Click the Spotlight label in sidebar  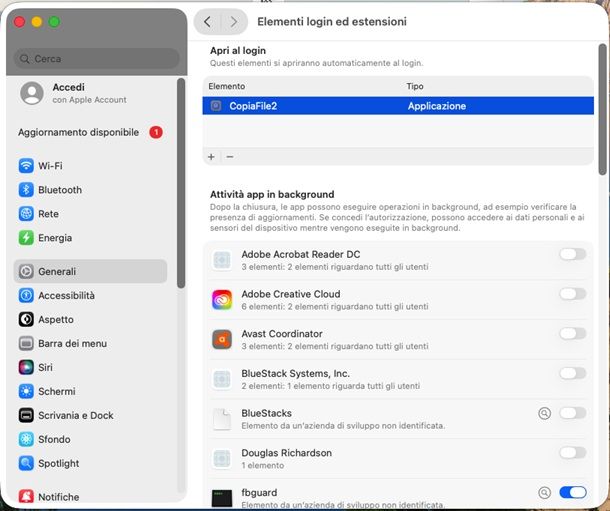(x=59, y=463)
